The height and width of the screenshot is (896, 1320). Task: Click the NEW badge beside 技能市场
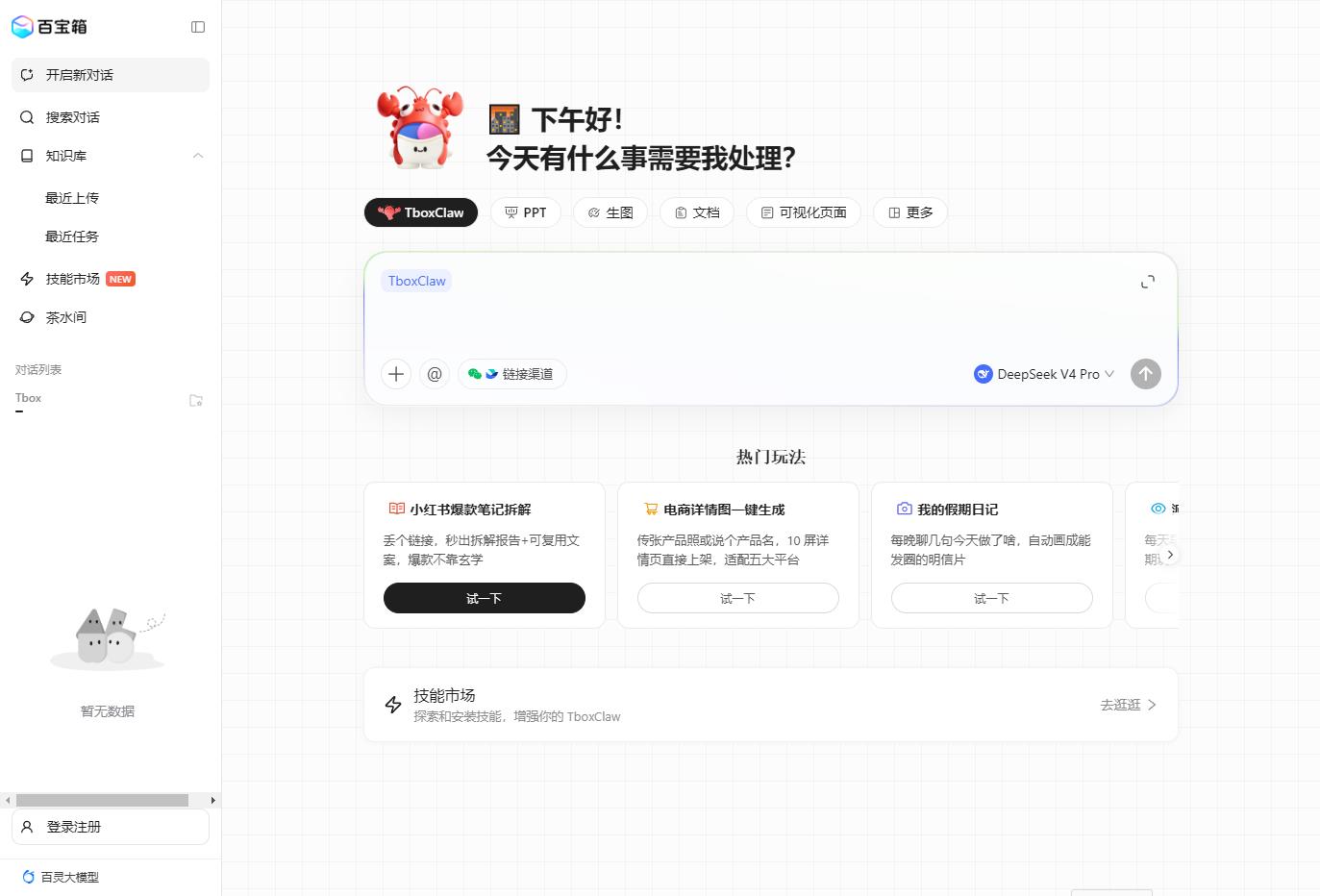(120, 279)
